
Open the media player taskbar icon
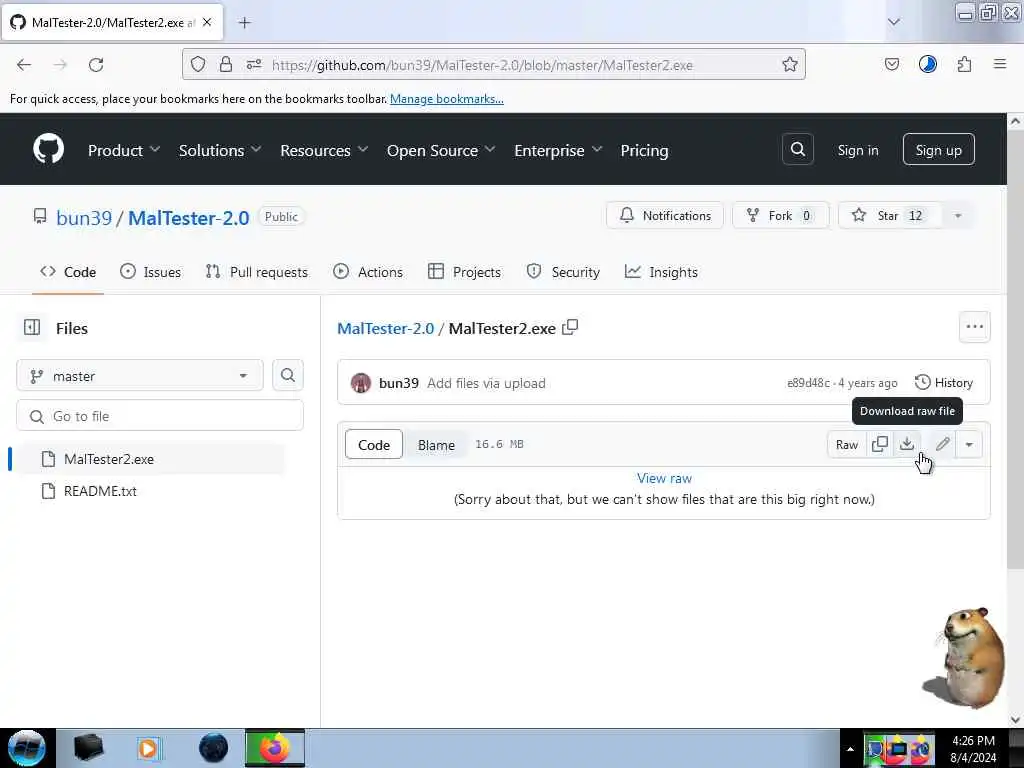coord(148,748)
